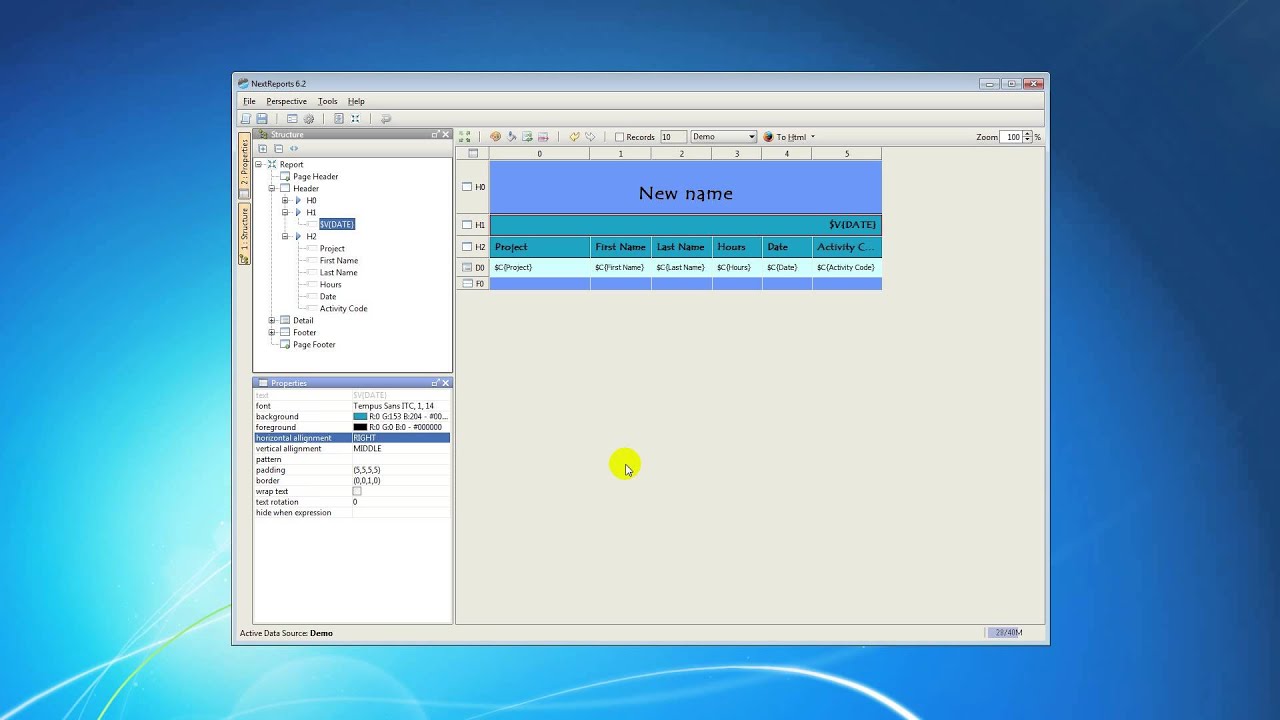Click the Save disk icon in main toolbar
This screenshot has height=720, width=1280.
pos(262,119)
